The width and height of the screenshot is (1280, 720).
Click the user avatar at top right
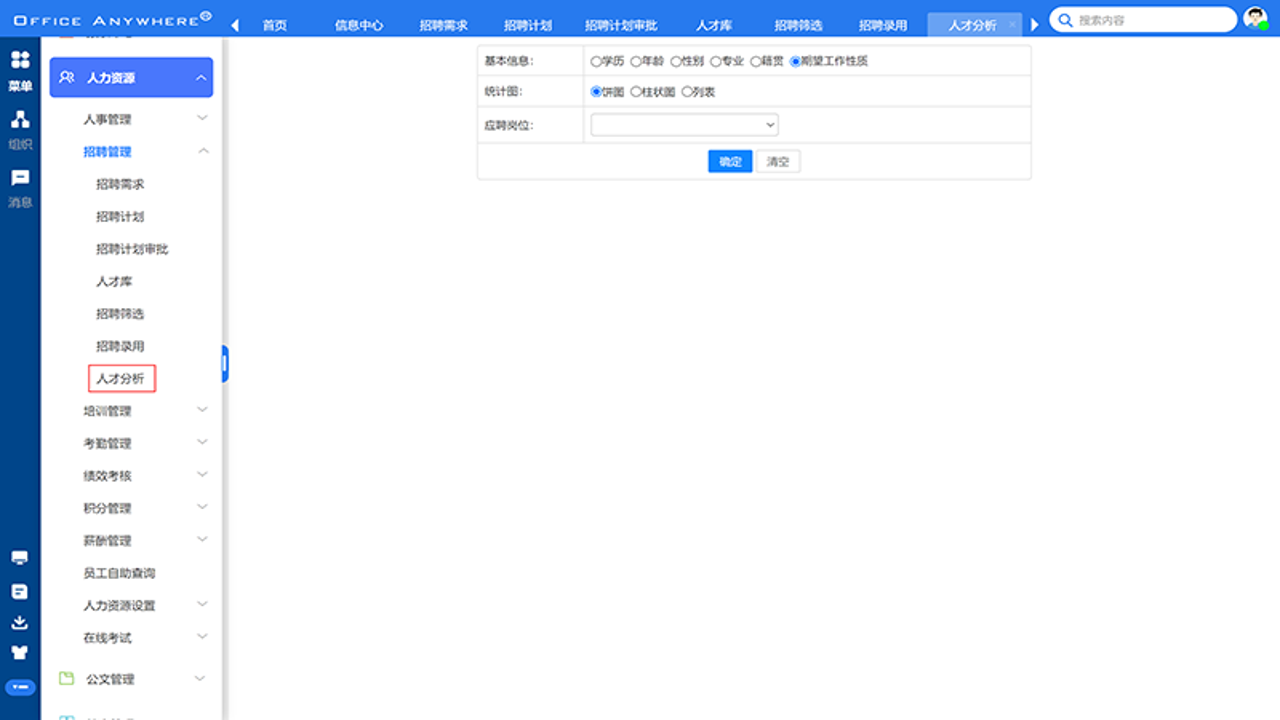[1255, 19]
